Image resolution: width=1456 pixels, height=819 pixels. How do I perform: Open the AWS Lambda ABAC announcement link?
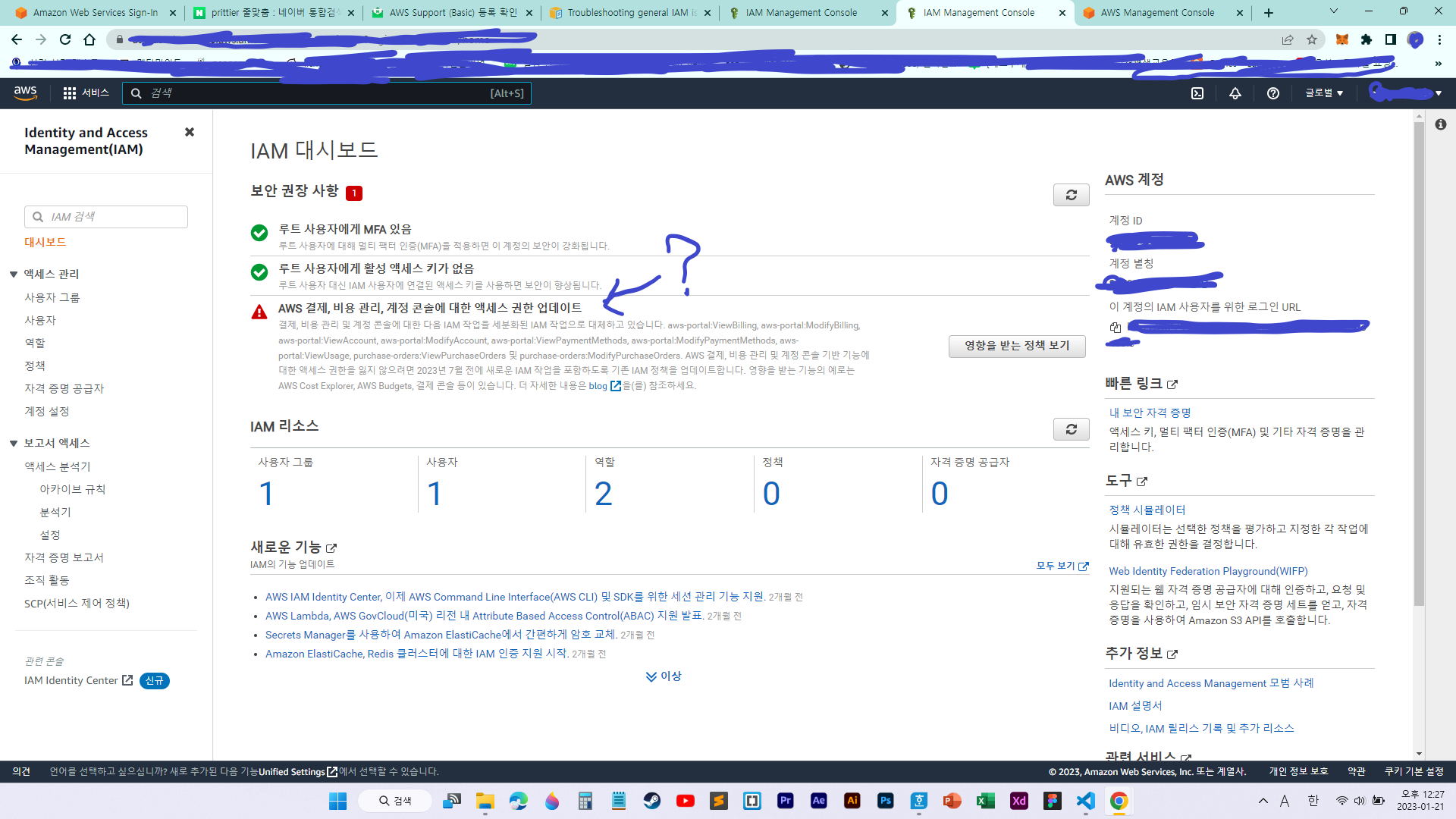484,616
